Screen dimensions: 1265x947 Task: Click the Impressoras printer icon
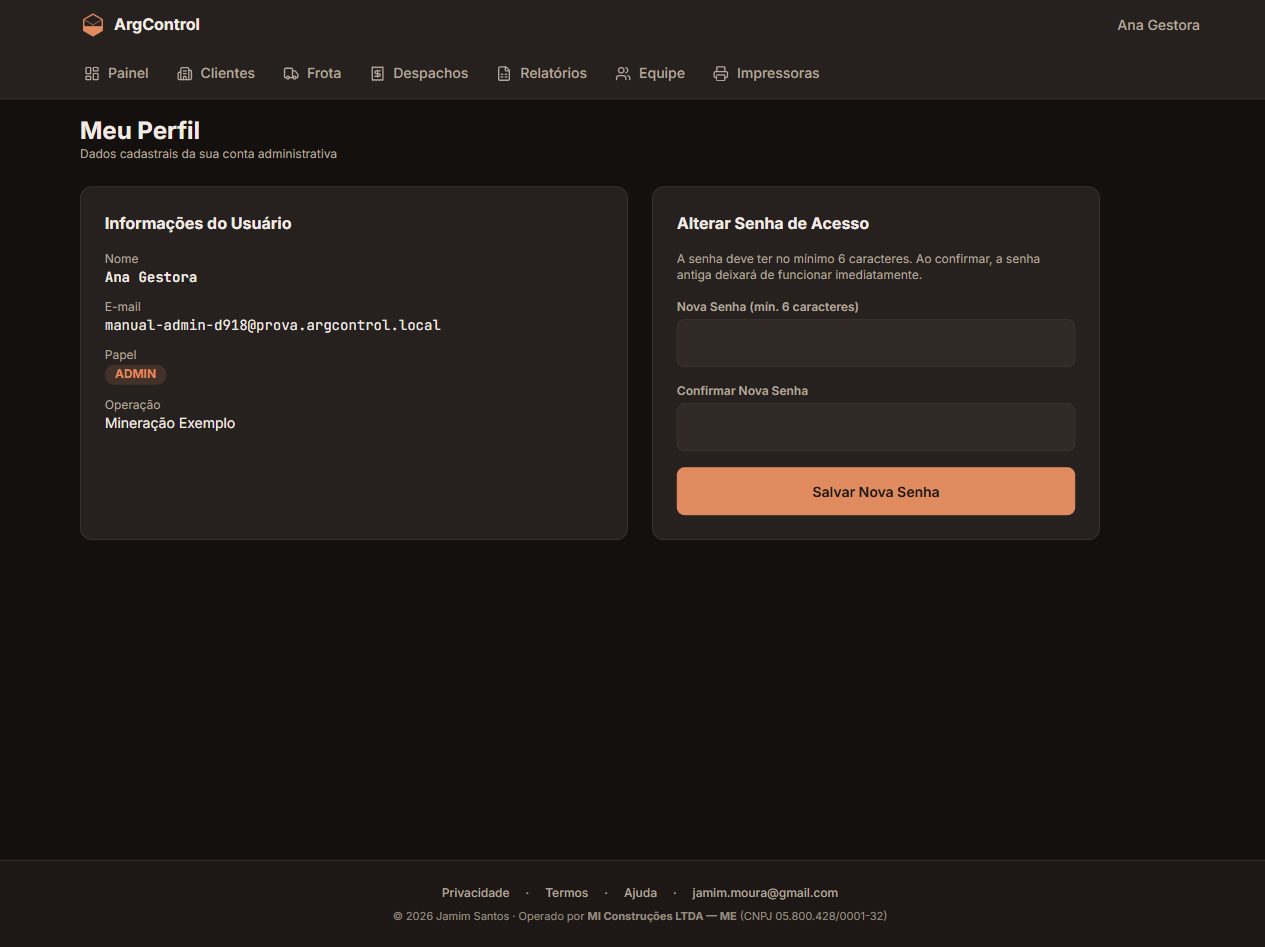coord(721,74)
